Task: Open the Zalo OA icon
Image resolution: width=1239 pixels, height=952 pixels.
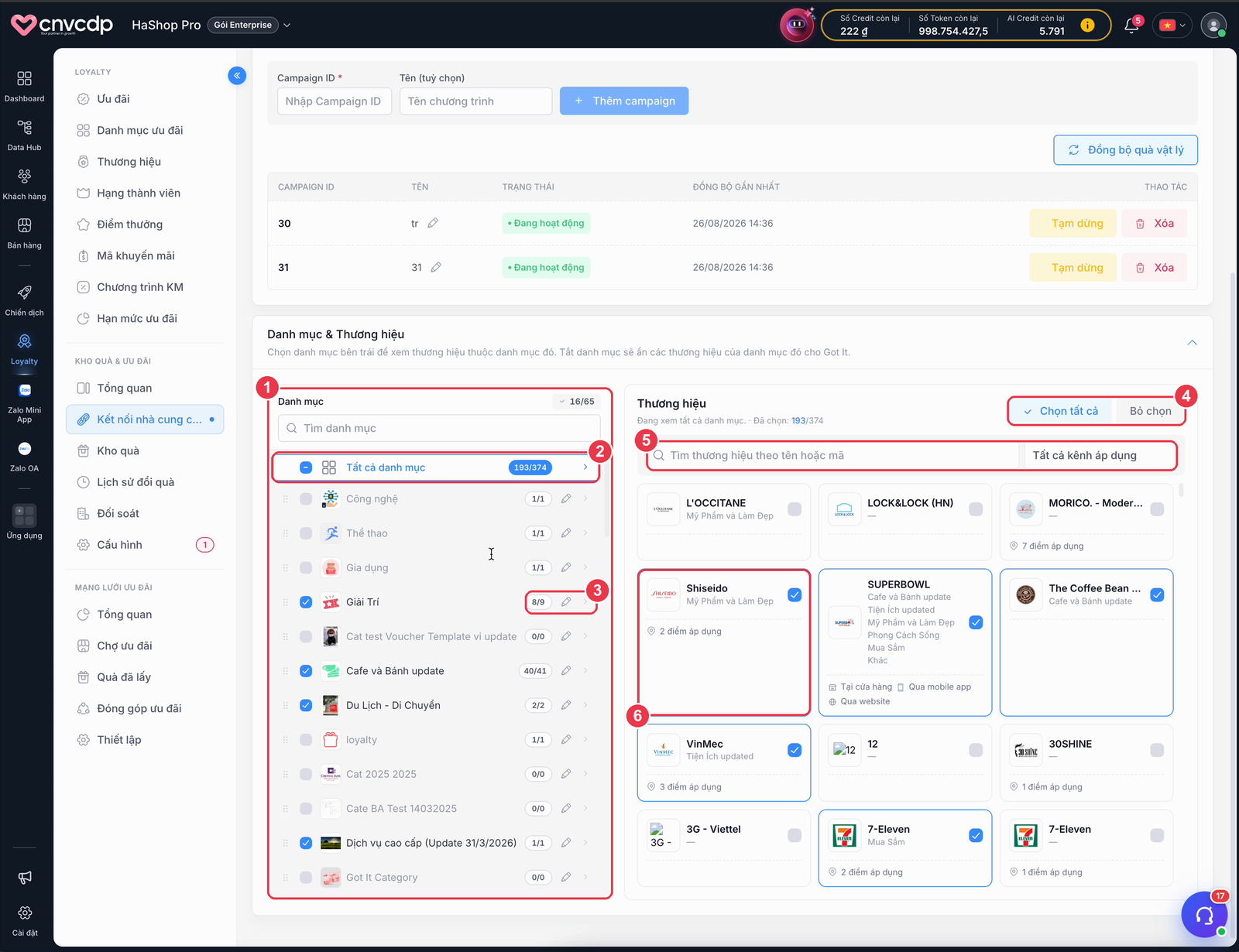Action: [24, 449]
